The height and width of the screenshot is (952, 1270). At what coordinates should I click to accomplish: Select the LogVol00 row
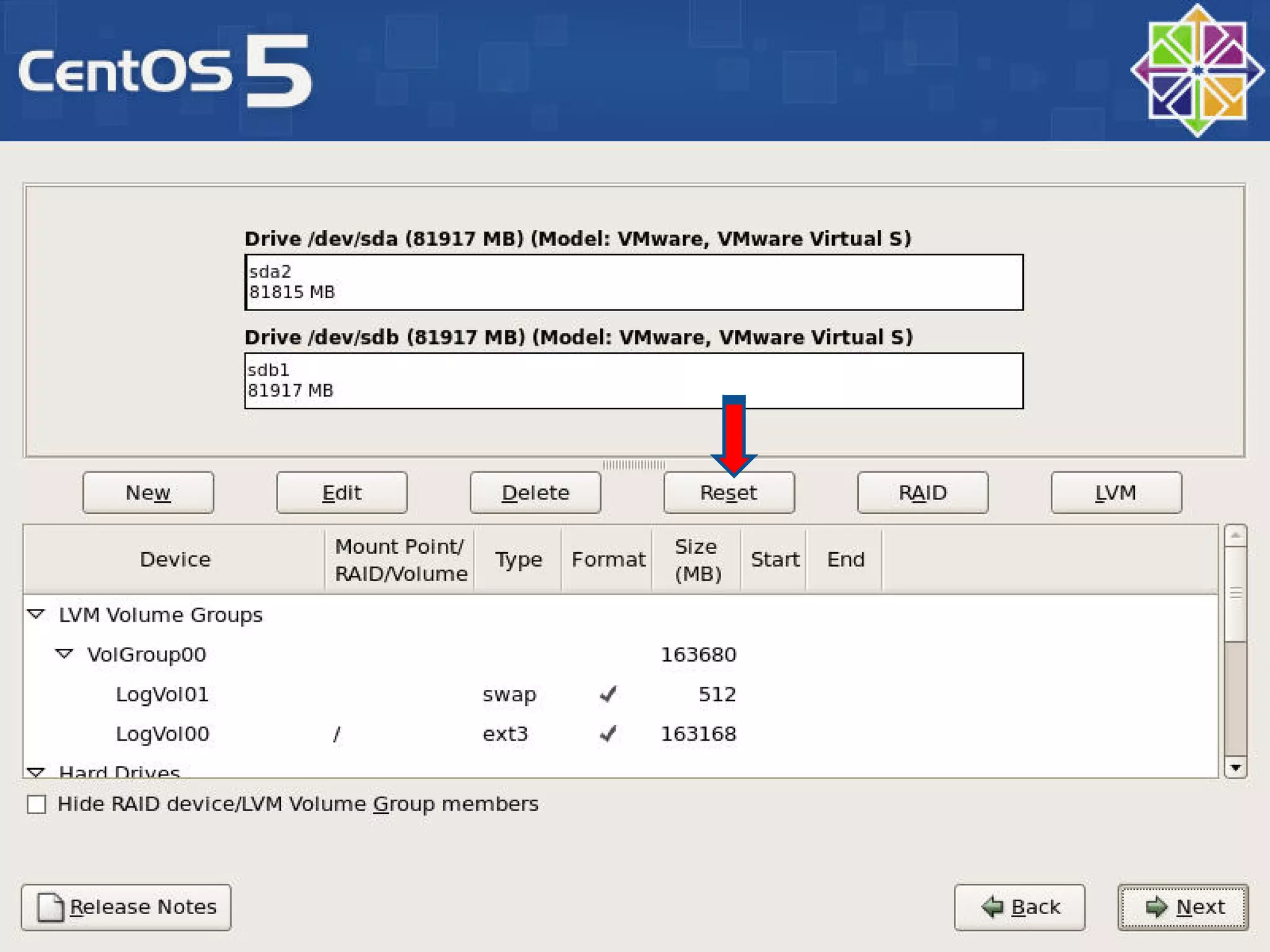tap(162, 734)
